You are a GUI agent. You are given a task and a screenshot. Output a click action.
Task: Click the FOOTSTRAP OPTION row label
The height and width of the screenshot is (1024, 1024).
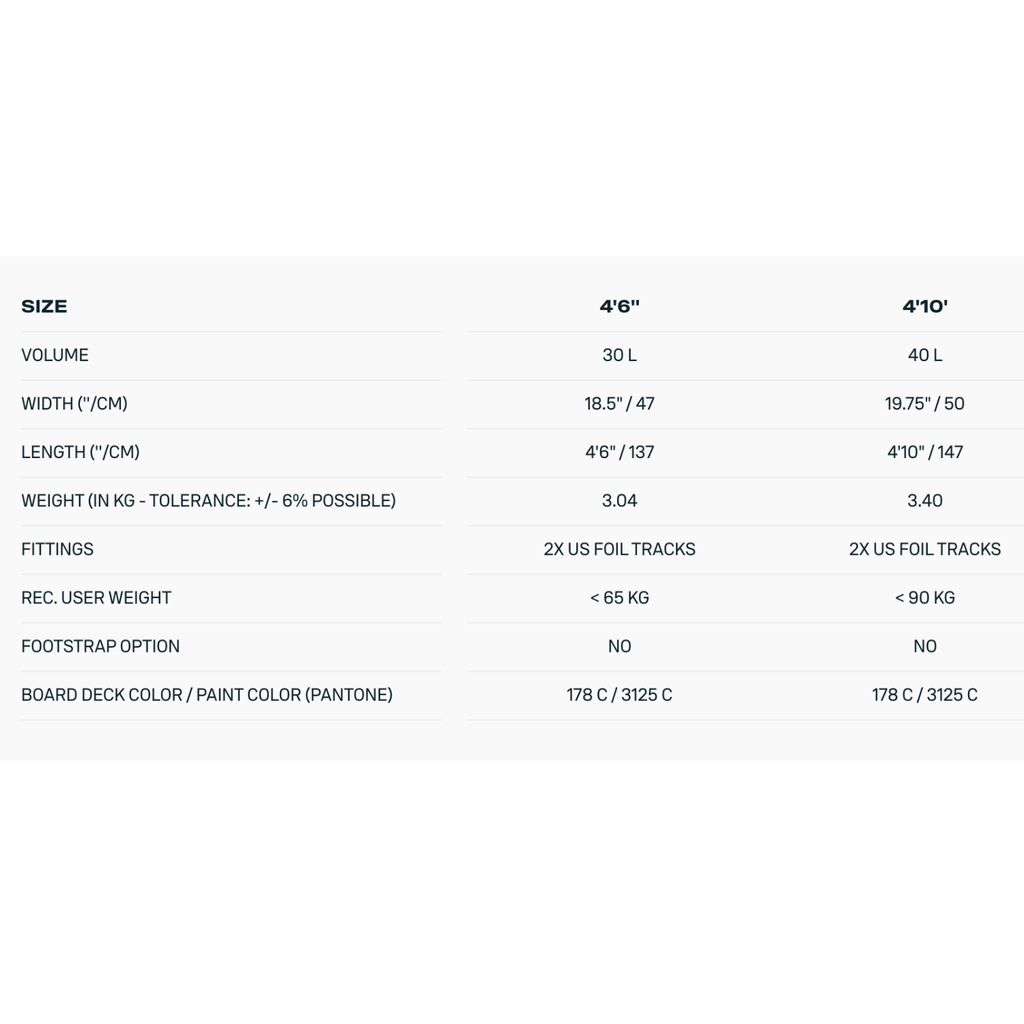coord(101,646)
